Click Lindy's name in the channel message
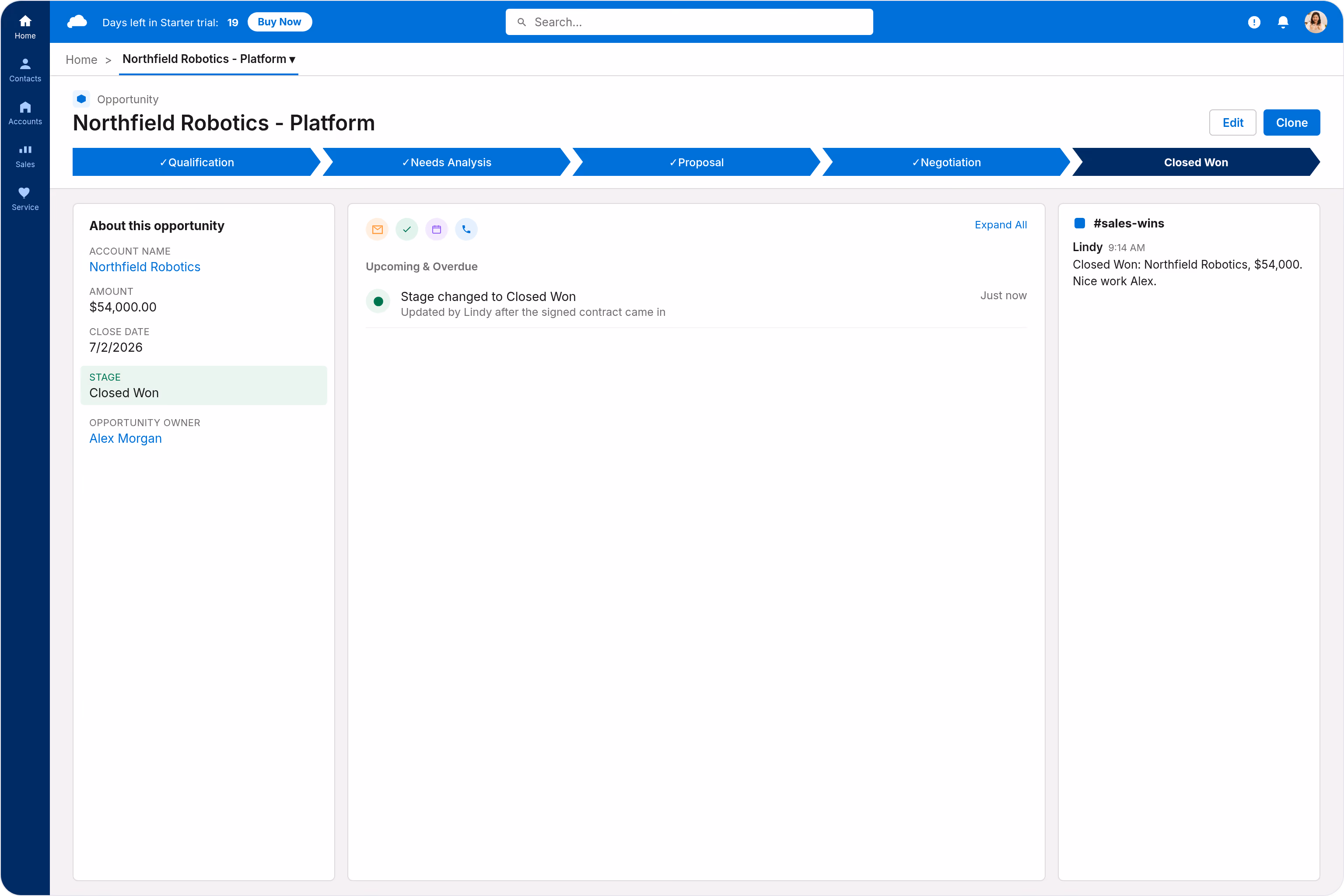Image resolution: width=1344 pixels, height=896 pixels. click(x=1088, y=247)
